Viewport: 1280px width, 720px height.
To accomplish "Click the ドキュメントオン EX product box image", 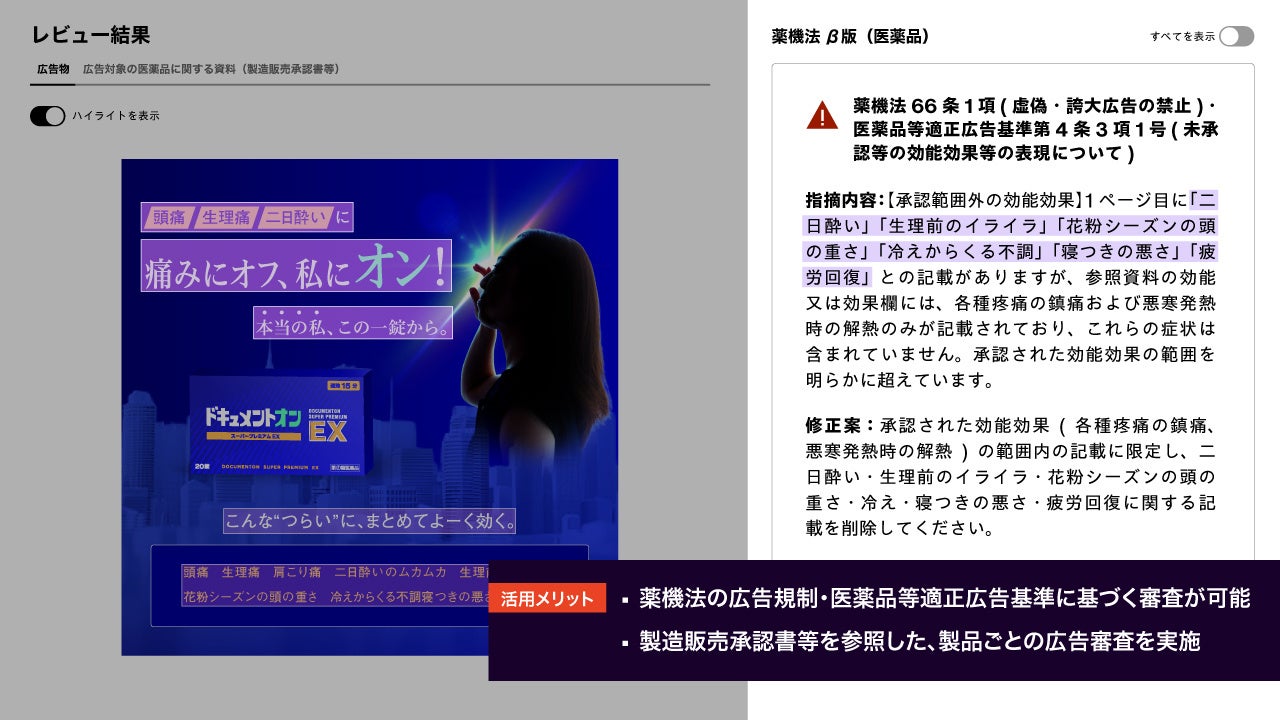I will pyautogui.click(x=281, y=425).
